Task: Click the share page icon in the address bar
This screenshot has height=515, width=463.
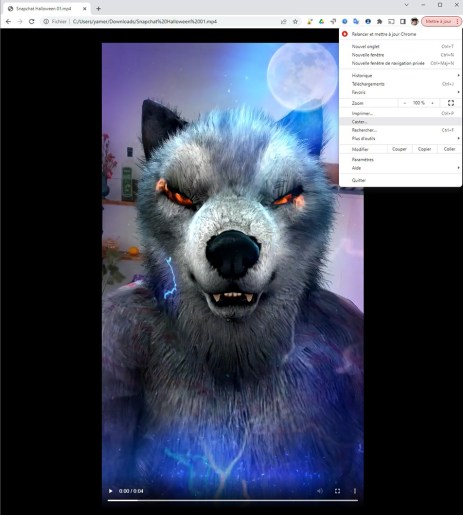Action: coord(284,22)
